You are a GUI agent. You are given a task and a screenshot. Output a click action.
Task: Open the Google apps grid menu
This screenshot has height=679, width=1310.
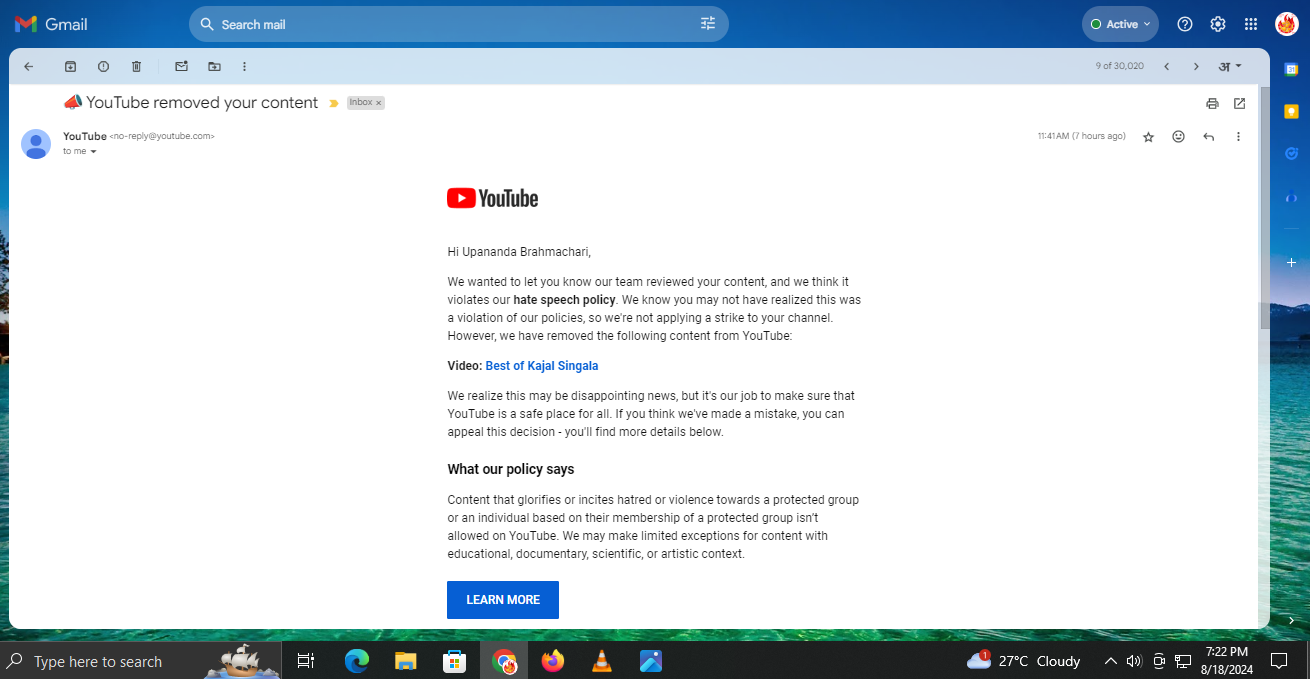tap(1250, 23)
